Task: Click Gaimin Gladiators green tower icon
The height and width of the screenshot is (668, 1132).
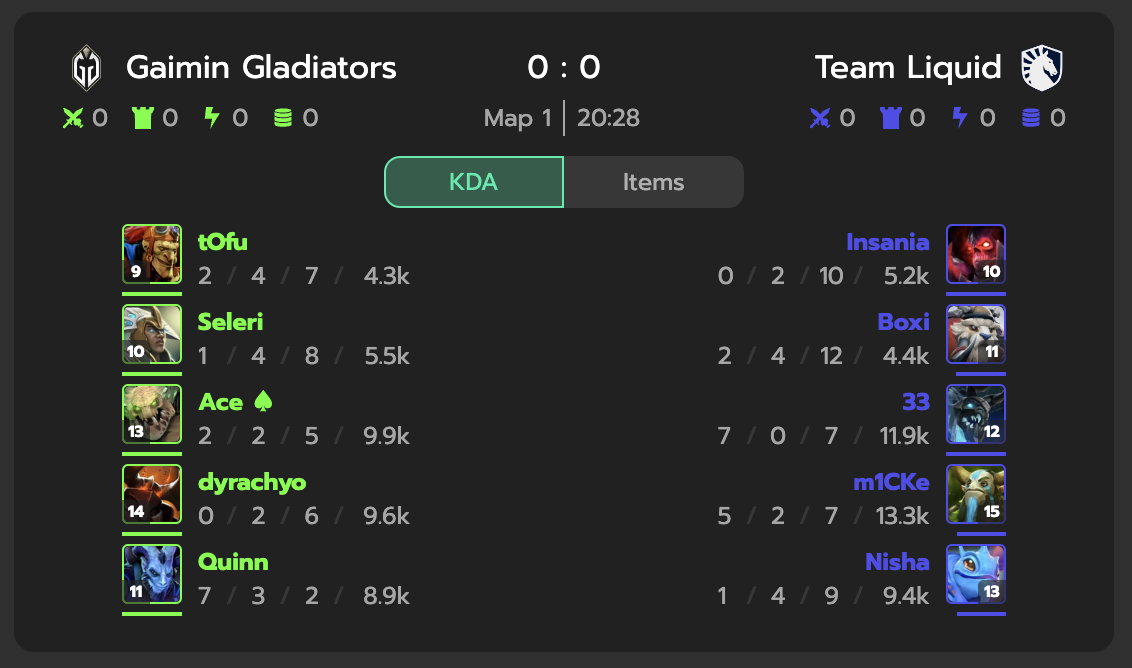Action: (142, 118)
